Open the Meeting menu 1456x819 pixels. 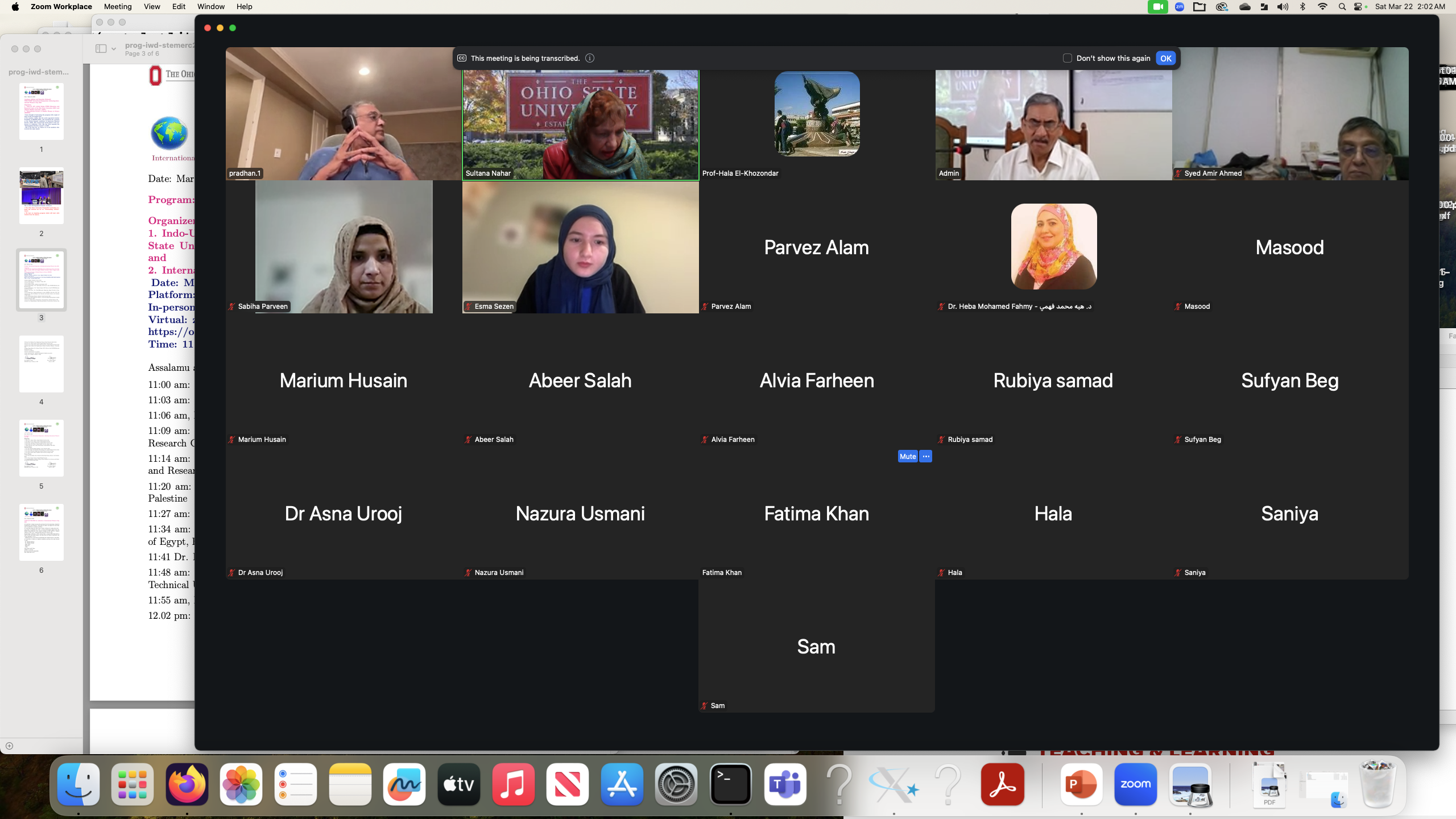point(118,7)
